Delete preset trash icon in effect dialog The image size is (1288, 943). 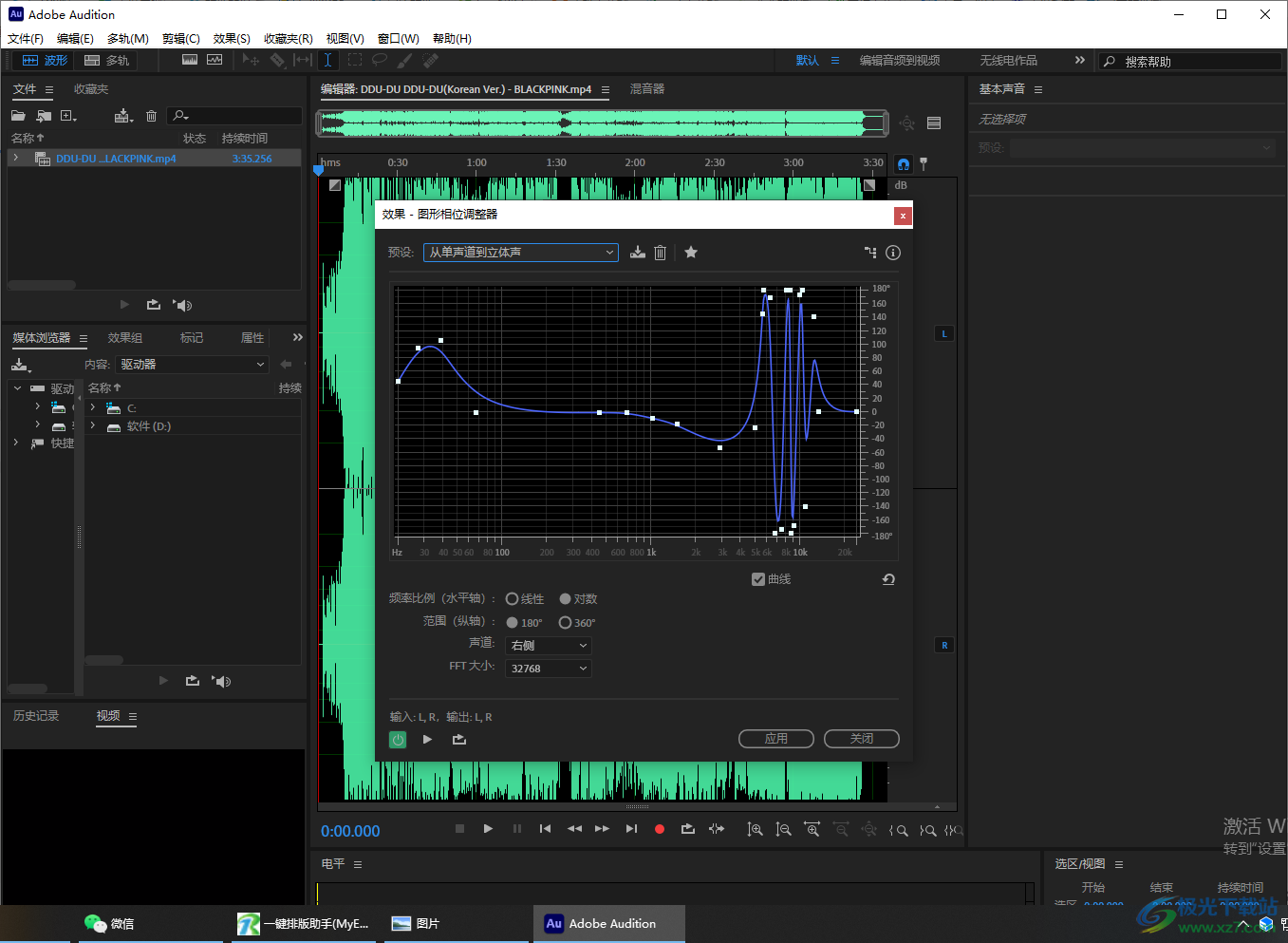tap(661, 253)
